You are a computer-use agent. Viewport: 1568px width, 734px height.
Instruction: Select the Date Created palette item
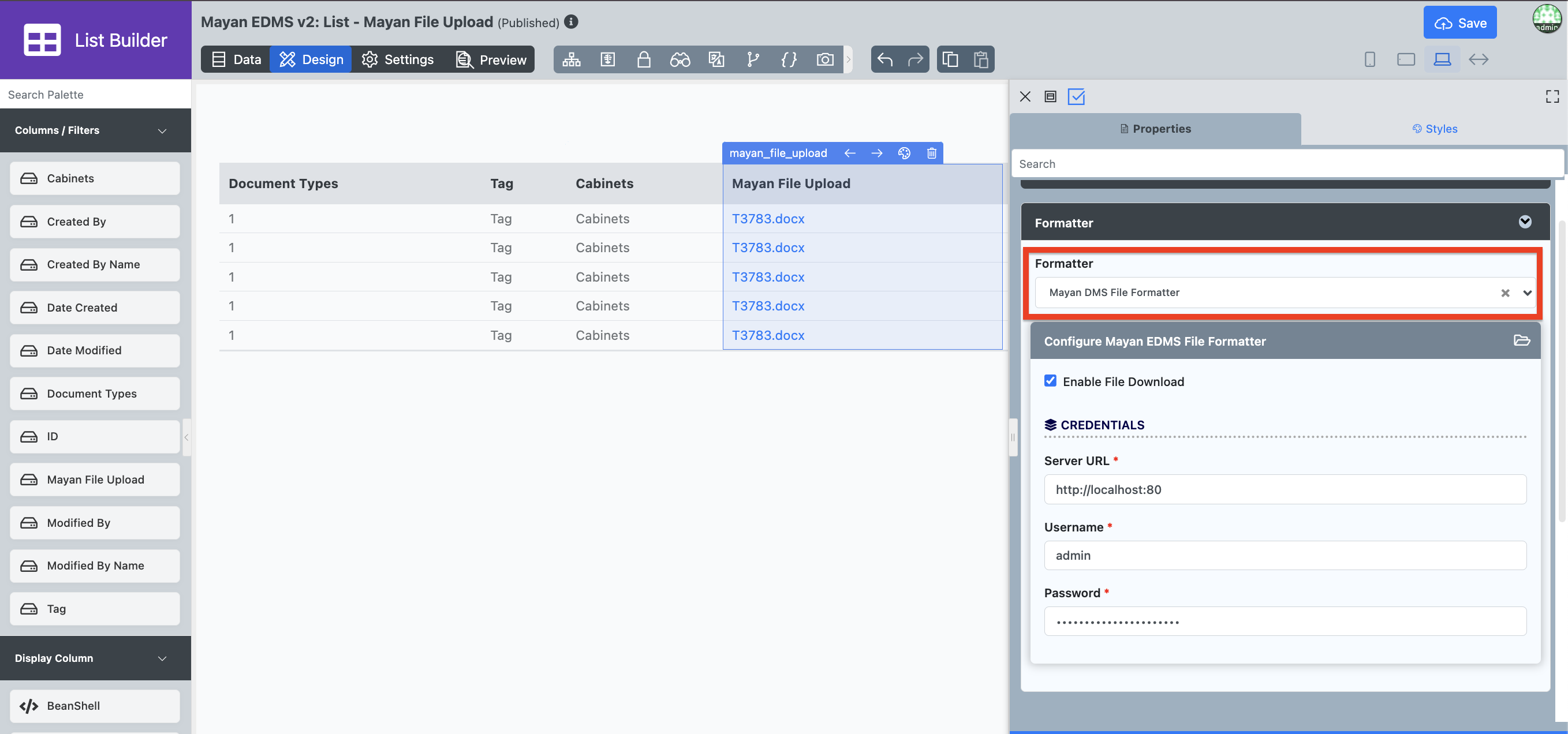(95, 308)
